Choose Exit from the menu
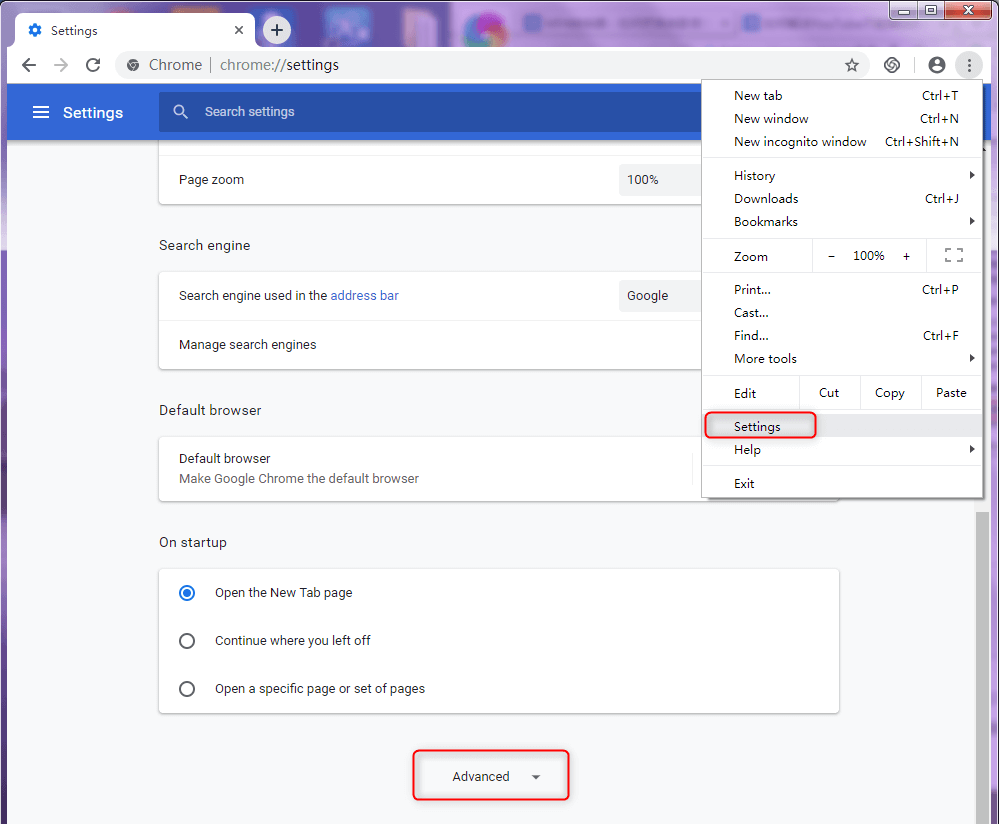This screenshot has height=824, width=999. [842, 483]
